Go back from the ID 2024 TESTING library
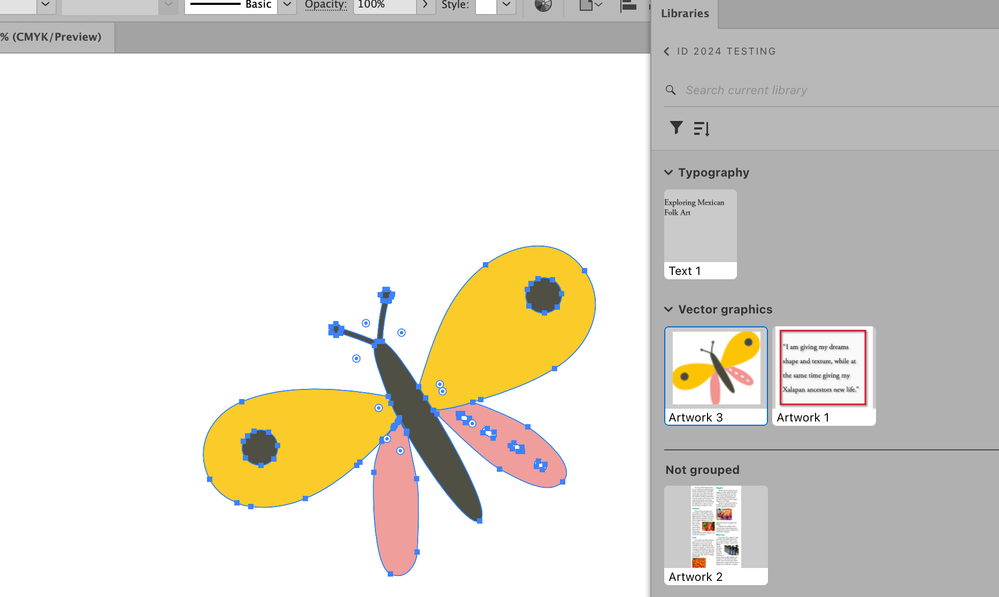The width and height of the screenshot is (999, 597). tap(666, 52)
